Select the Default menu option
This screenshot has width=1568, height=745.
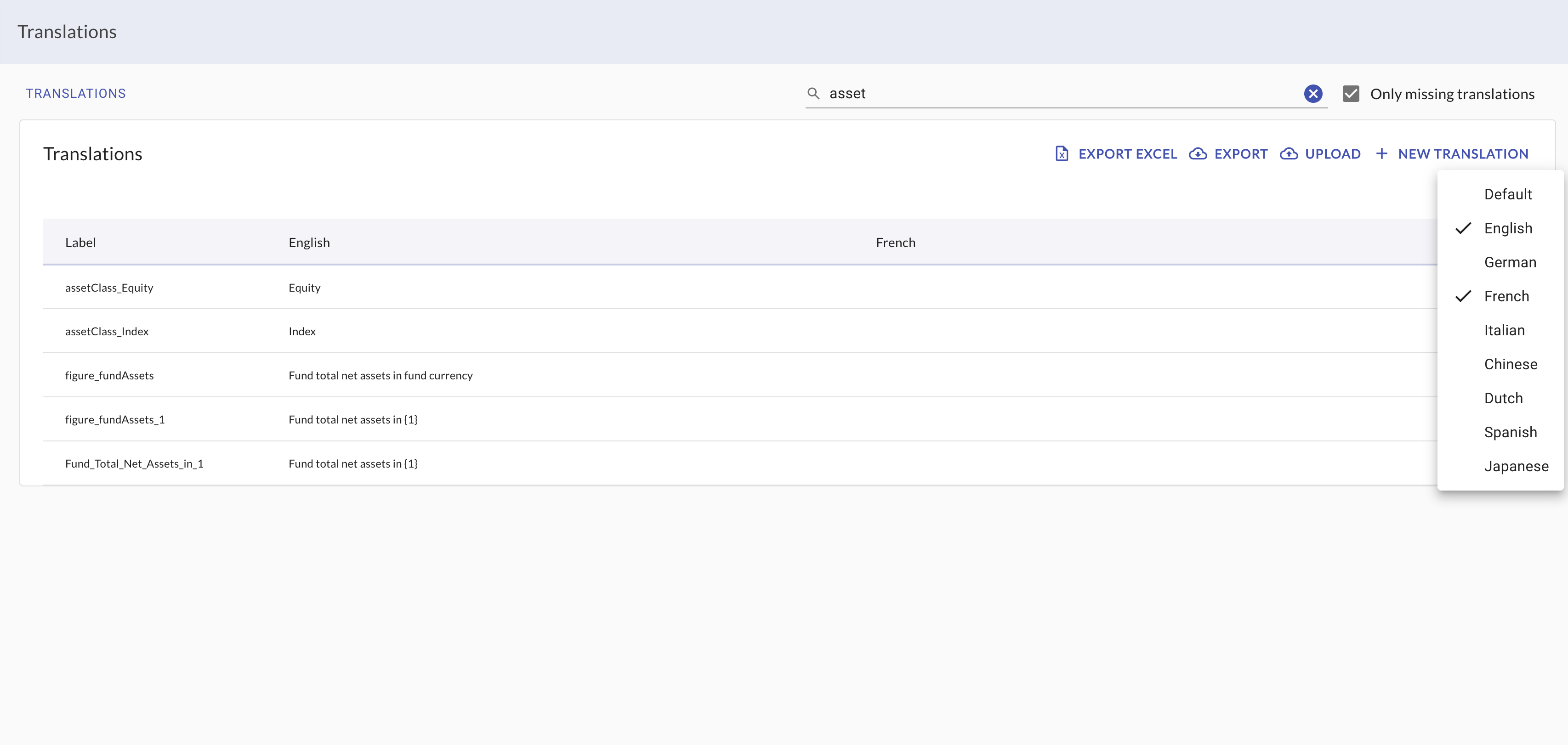point(1507,194)
